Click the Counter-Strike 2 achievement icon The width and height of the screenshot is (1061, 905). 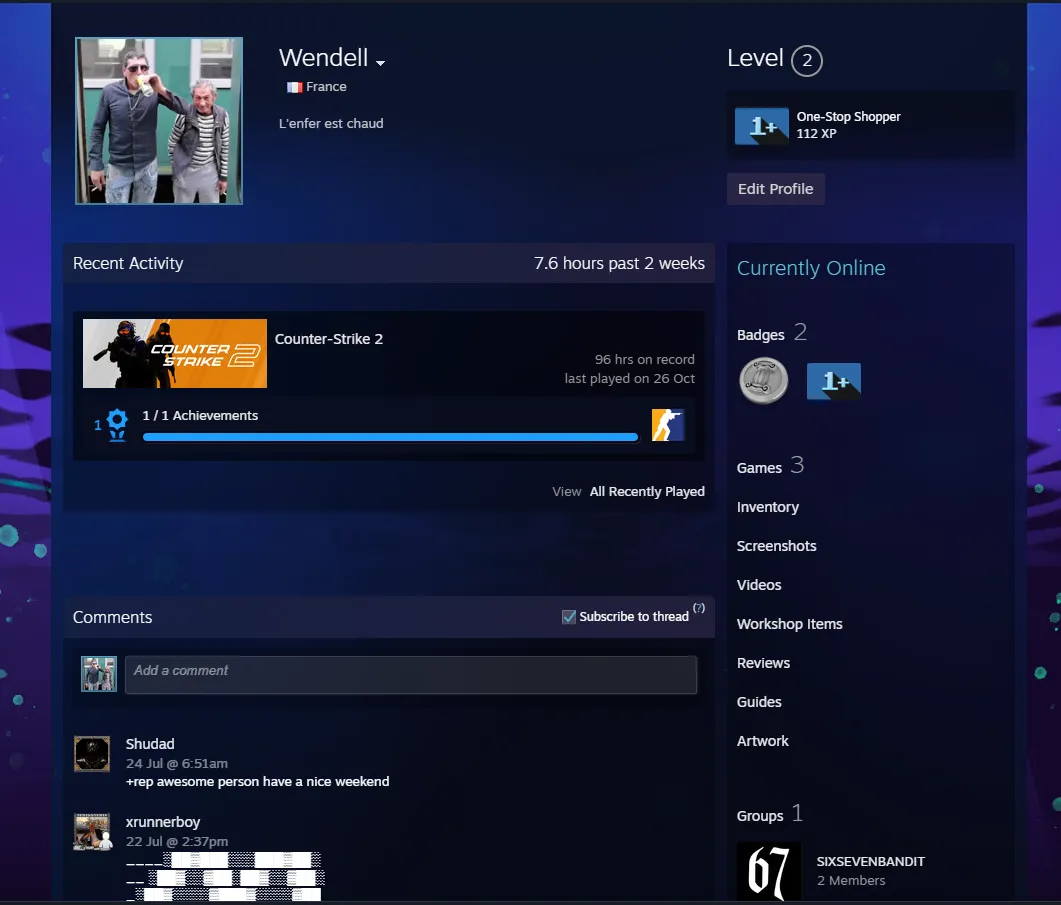point(667,425)
